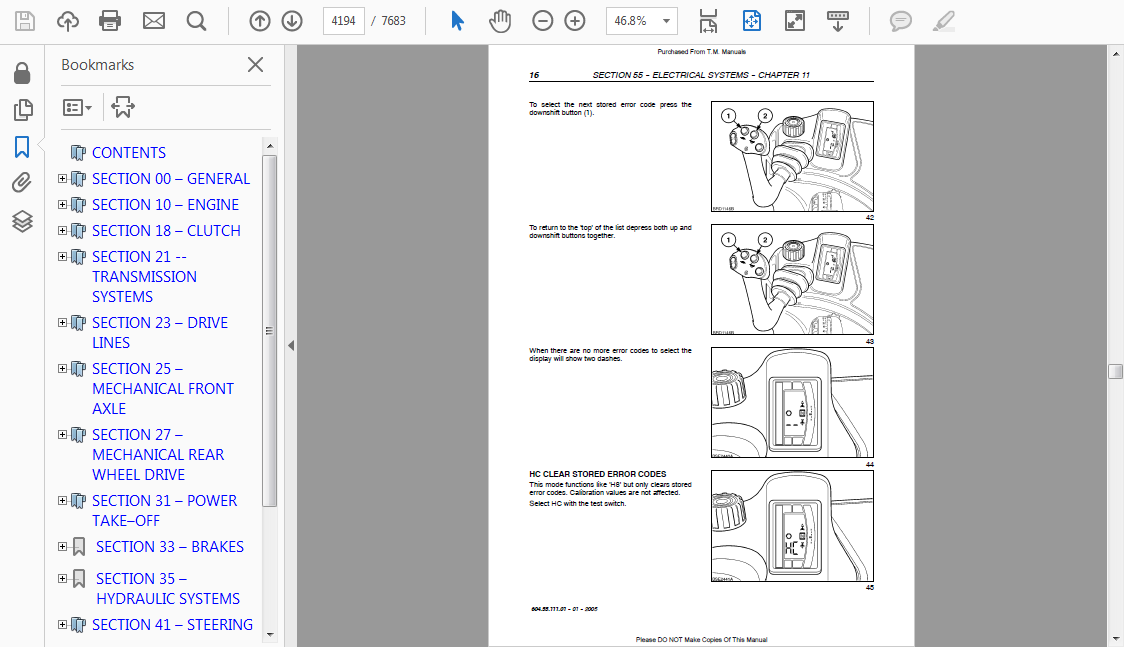The height and width of the screenshot is (647, 1124).
Task: Jump to SECTION 23 – DRIVE LINES
Action: tap(160, 332)
